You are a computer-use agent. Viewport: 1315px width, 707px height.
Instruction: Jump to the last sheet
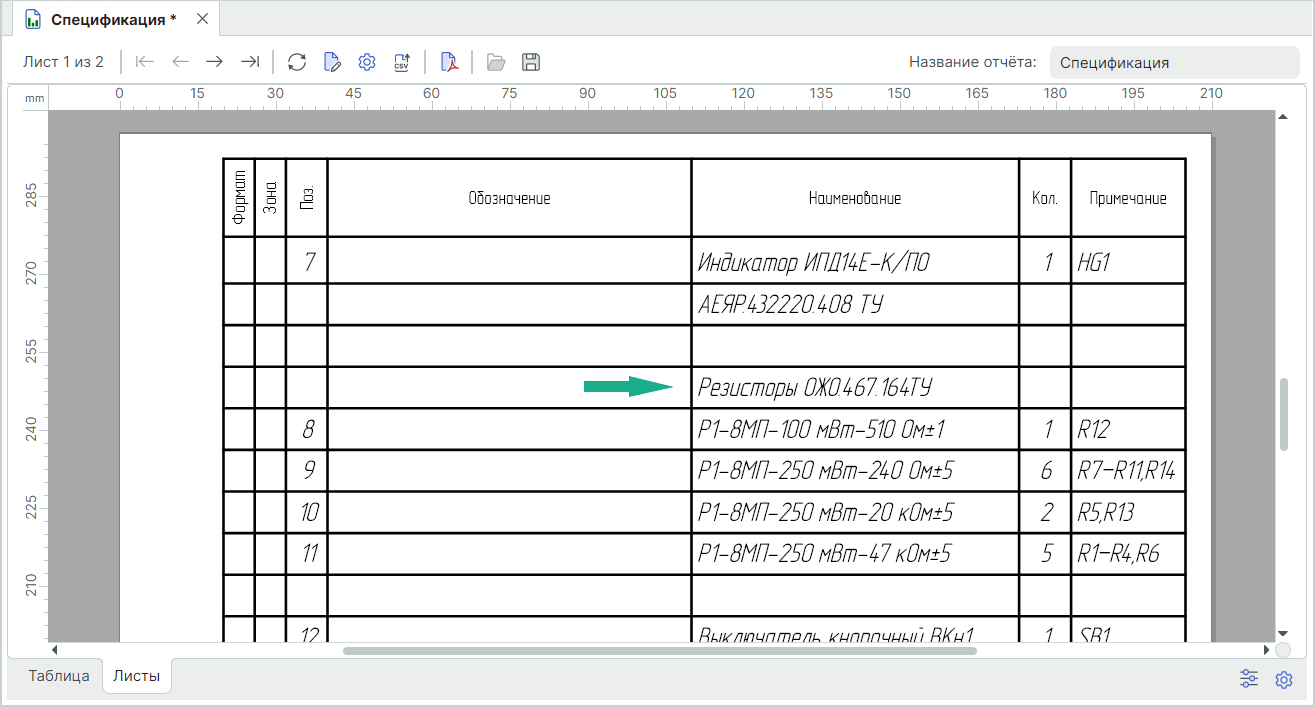click(x=250, y=62)
